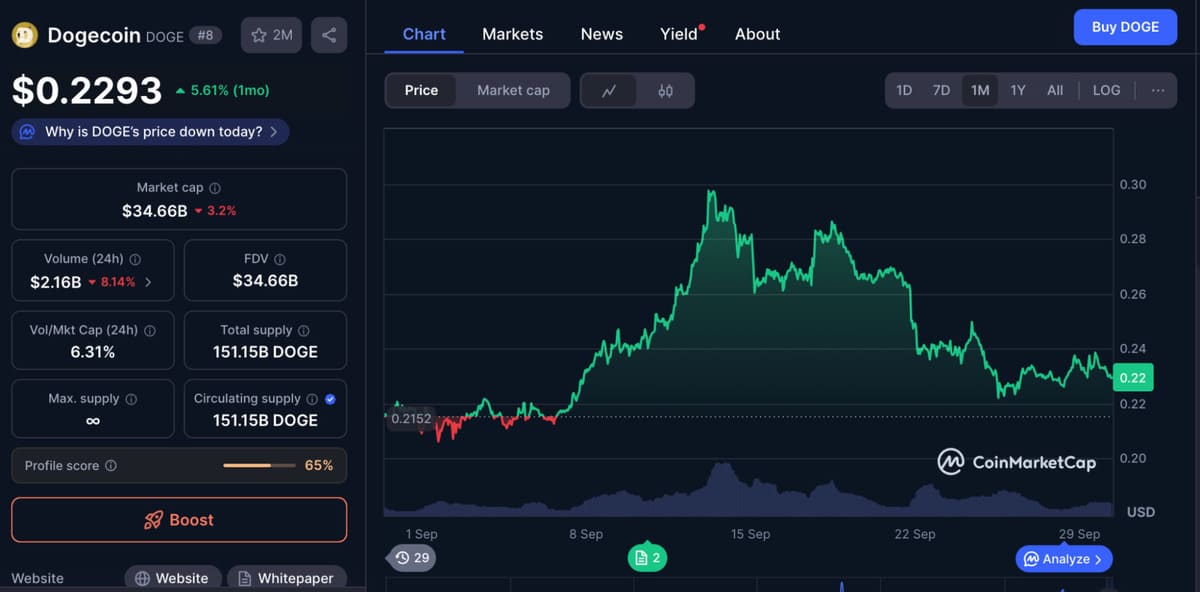Switch to candlestick chart icon
Image resolution: width=1200 pixels, height=592 pixels.
(x=666, y=91)
